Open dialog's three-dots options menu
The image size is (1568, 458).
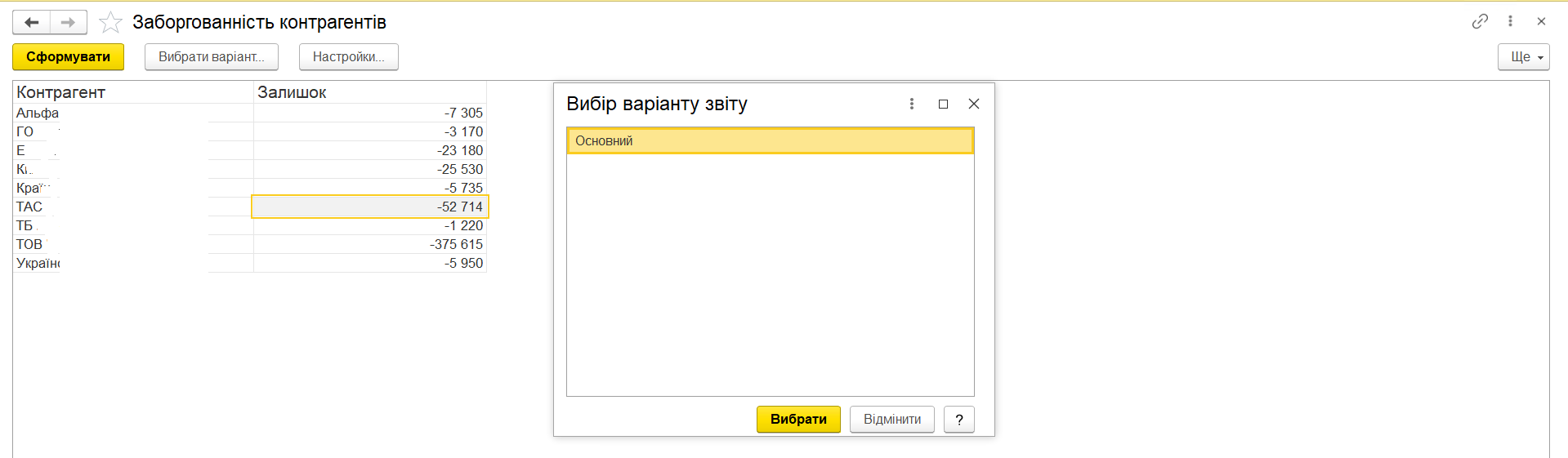[912, 104]
